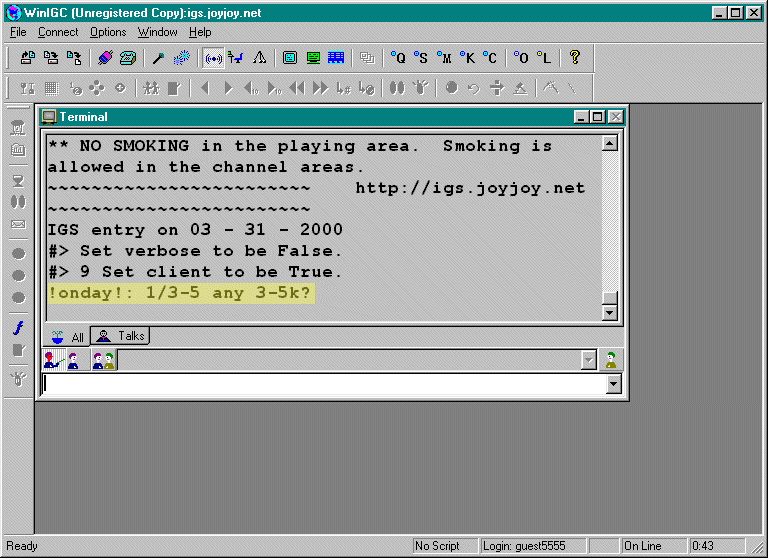Click the terminal scrollbar up arrow
Image resolution: width=768 pixels, height=558 pixels.
click(609, 144)
